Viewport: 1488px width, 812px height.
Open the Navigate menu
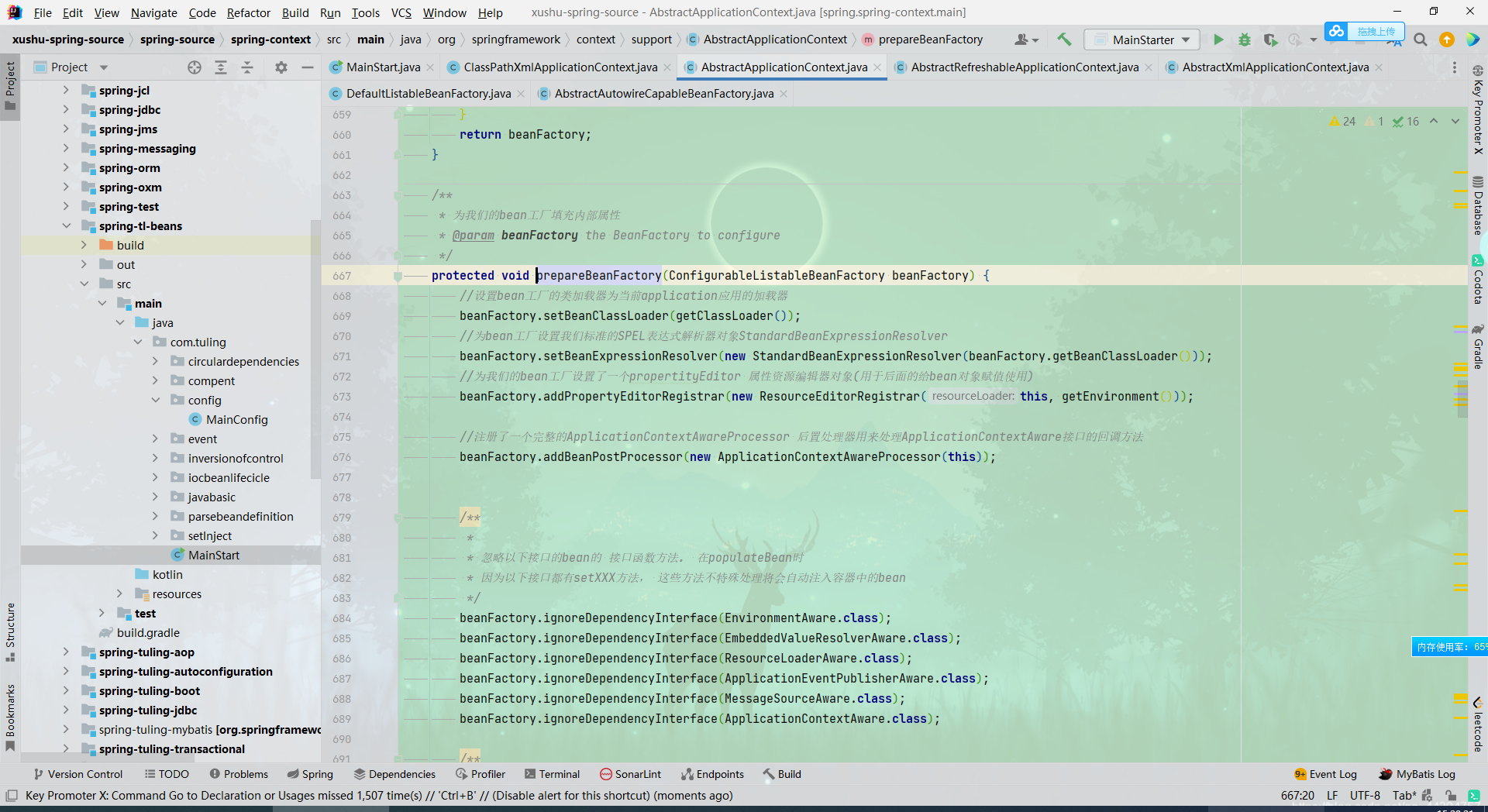(153, 12)
